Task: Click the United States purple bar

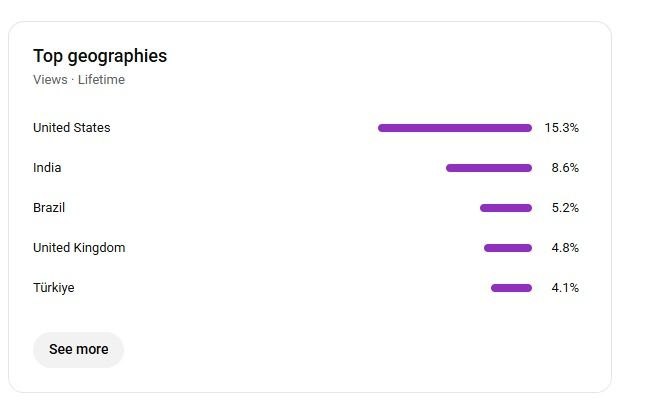Action: (455, 128)
